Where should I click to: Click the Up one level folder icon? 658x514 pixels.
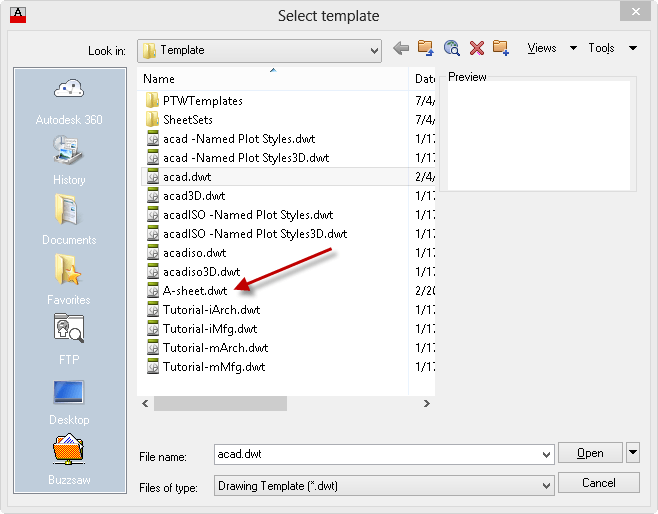[426, 48]
